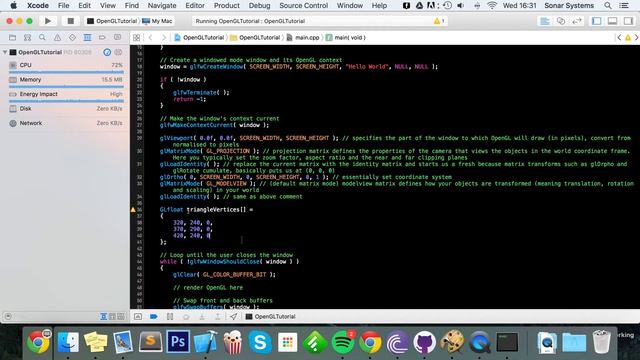Open the Product menu
The height and width of the screenshot is (360, 640).
pyautogui.click(x=227, y=6)
